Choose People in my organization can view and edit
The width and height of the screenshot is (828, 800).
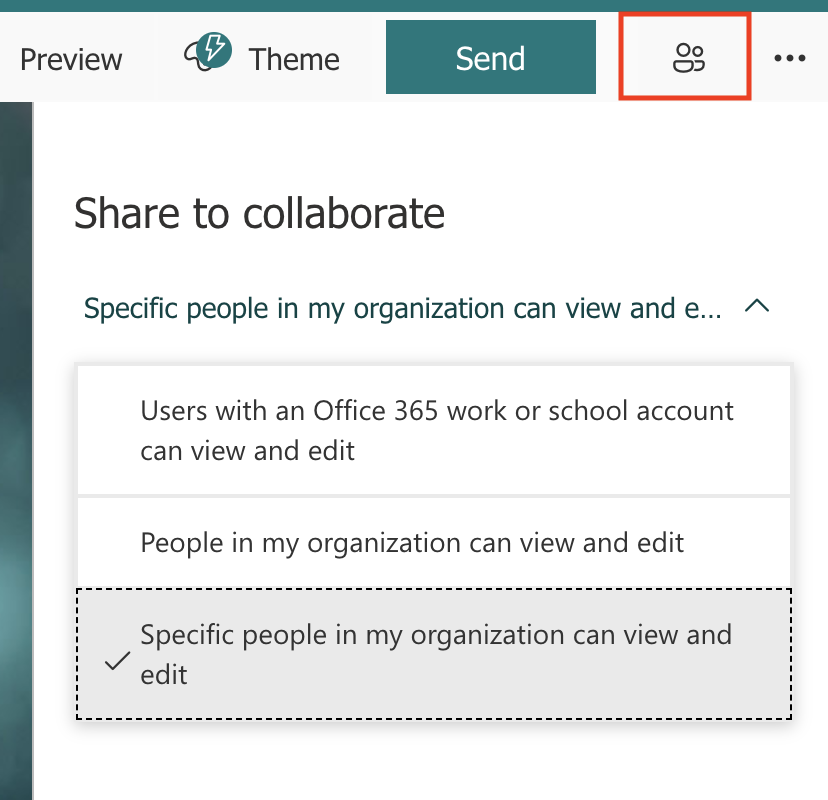tap(412, 543)
